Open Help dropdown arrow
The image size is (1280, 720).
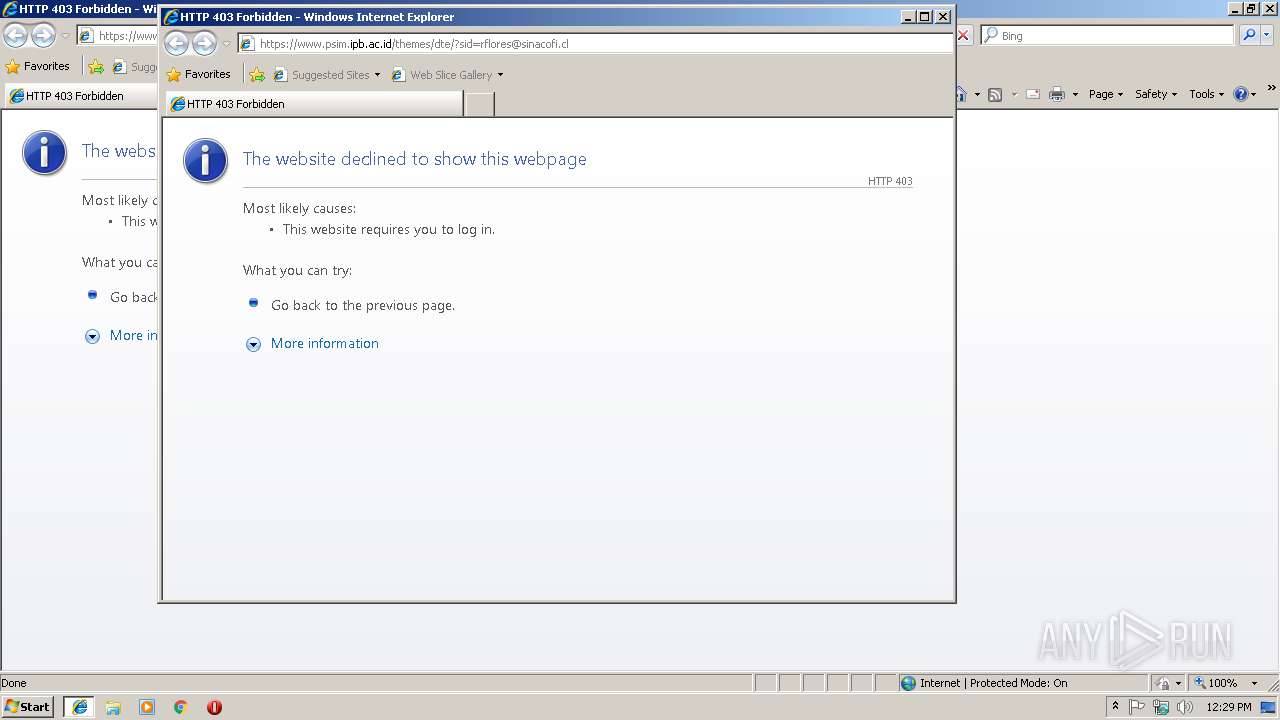coord(1254,94)
